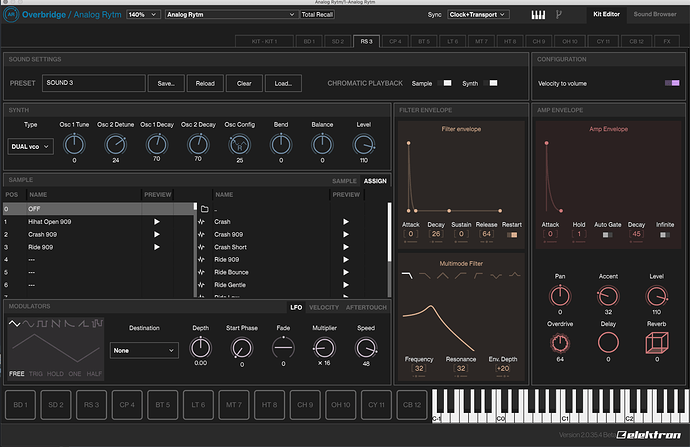Open the Clock+Transport sync dropdown

[479, 15]
